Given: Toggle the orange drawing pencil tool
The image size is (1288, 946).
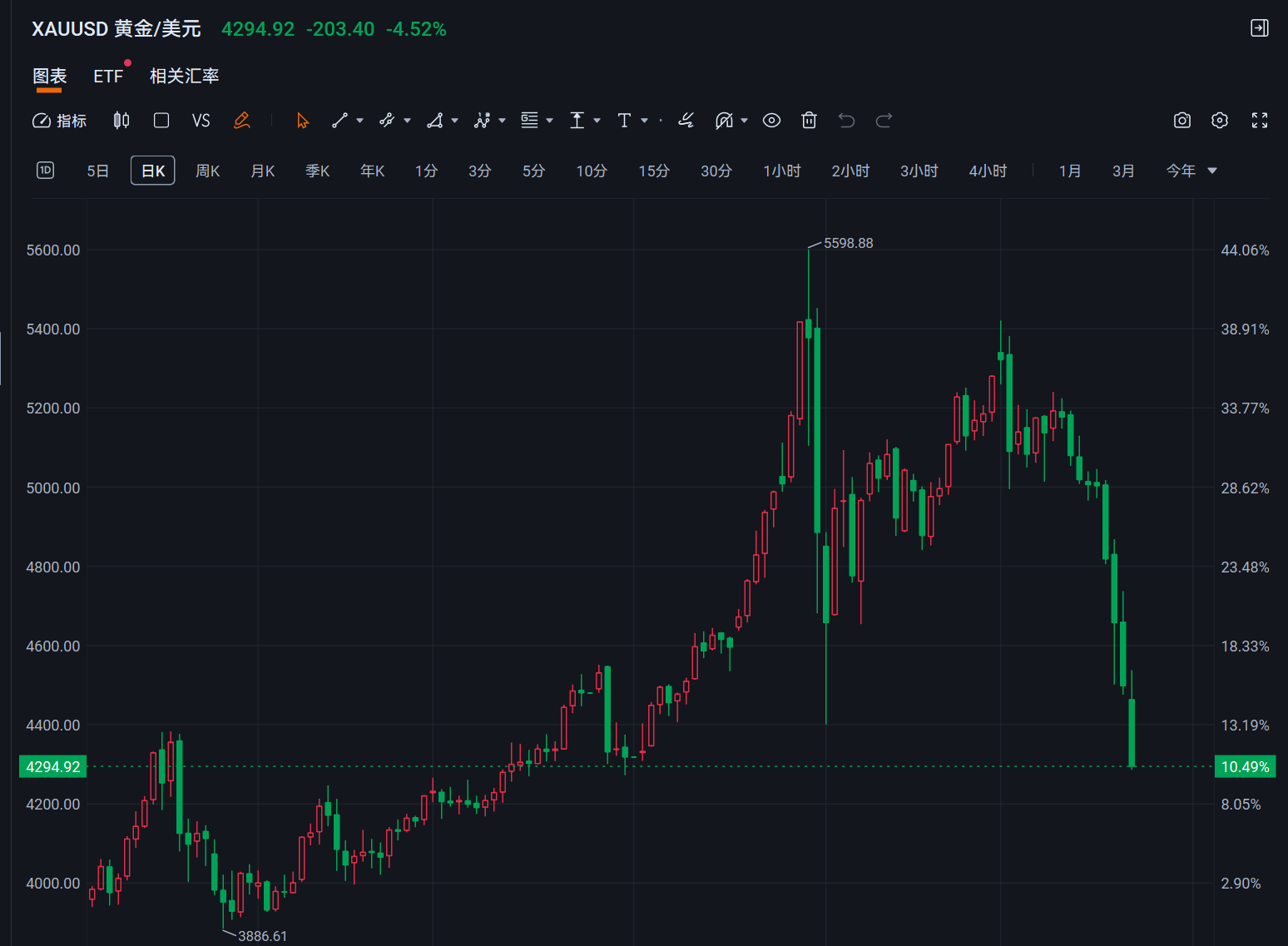Looking at the screenshot, I should (x=242, y=121).
